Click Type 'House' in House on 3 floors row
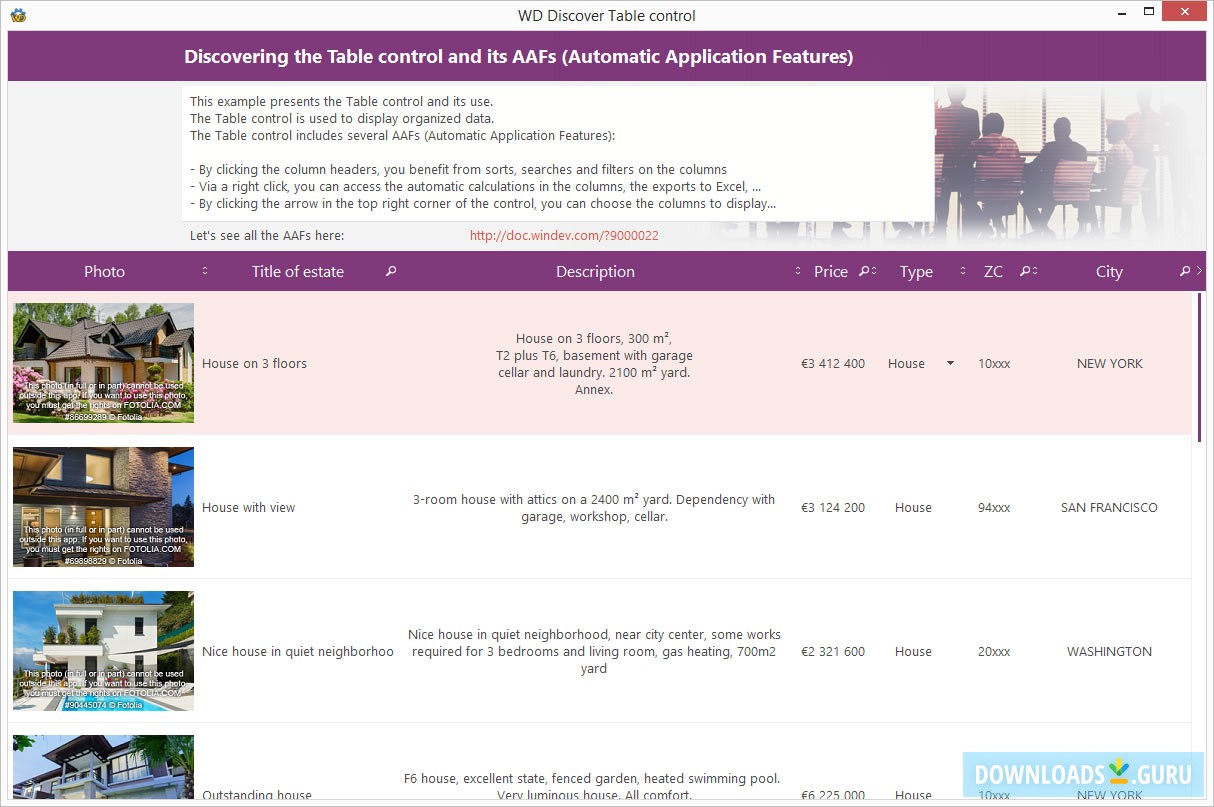 [x=906, y=363]
